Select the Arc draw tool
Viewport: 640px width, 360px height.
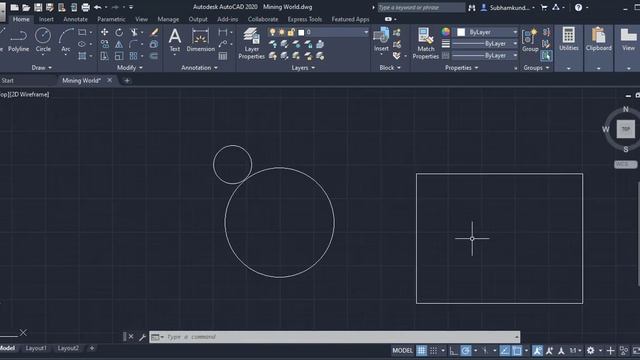(x=66, y=40)
